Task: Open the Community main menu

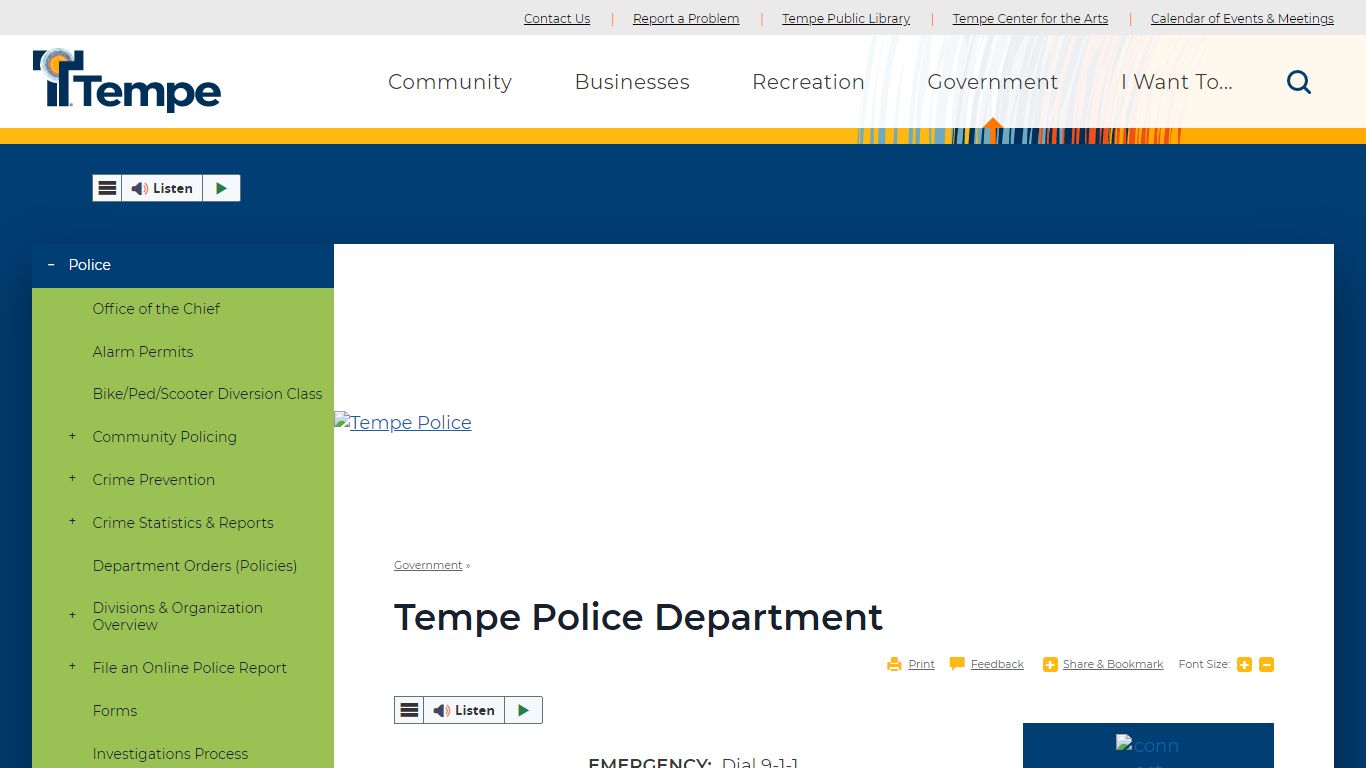Action: click(x=450, y=82)
